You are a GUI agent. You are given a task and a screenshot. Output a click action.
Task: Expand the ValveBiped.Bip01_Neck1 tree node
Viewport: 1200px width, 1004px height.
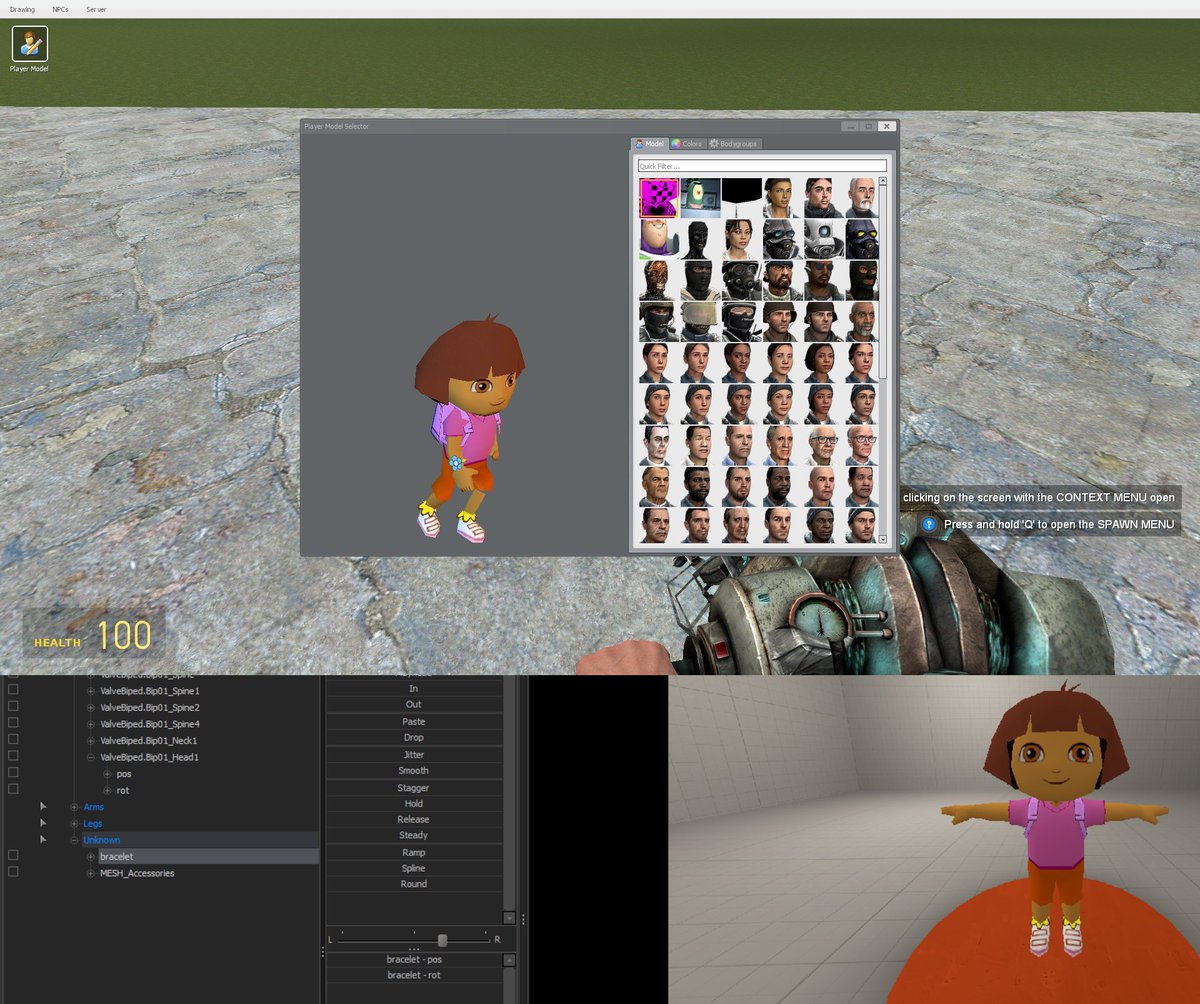[x=91, y=740]
